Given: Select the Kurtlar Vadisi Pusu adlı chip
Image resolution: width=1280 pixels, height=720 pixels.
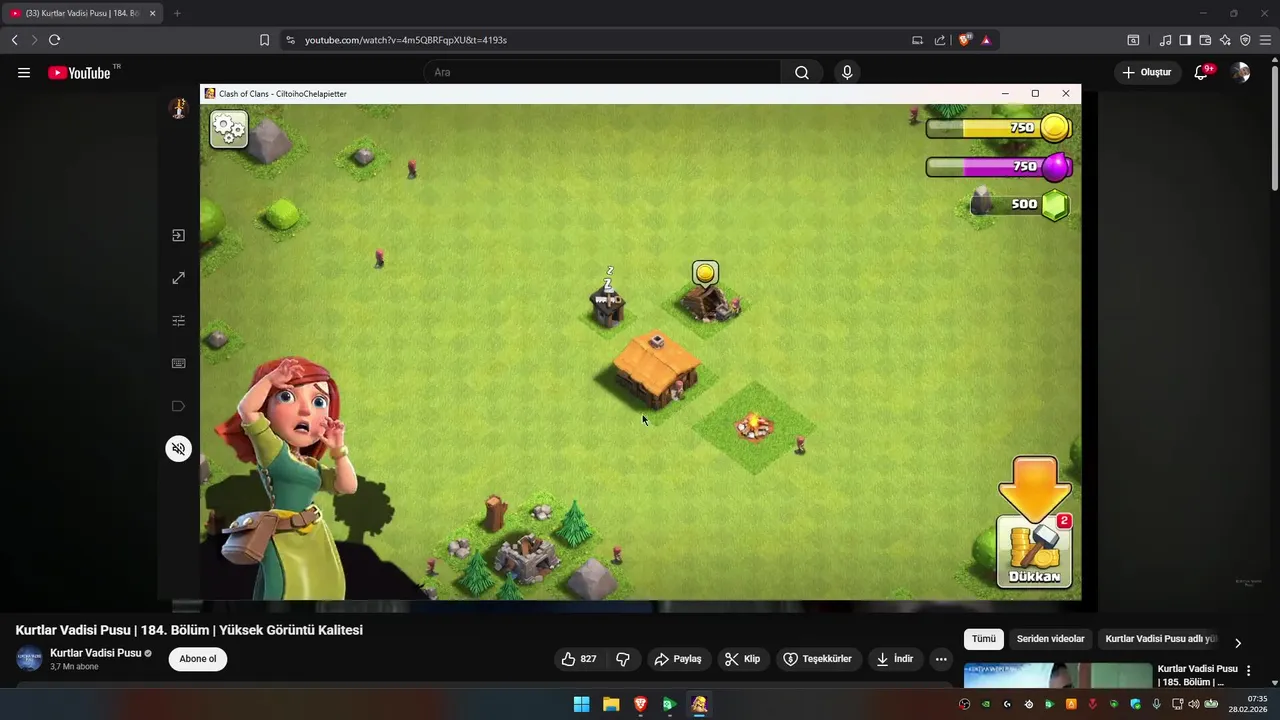Looking at the screenshot, I should coord(1161,639).
